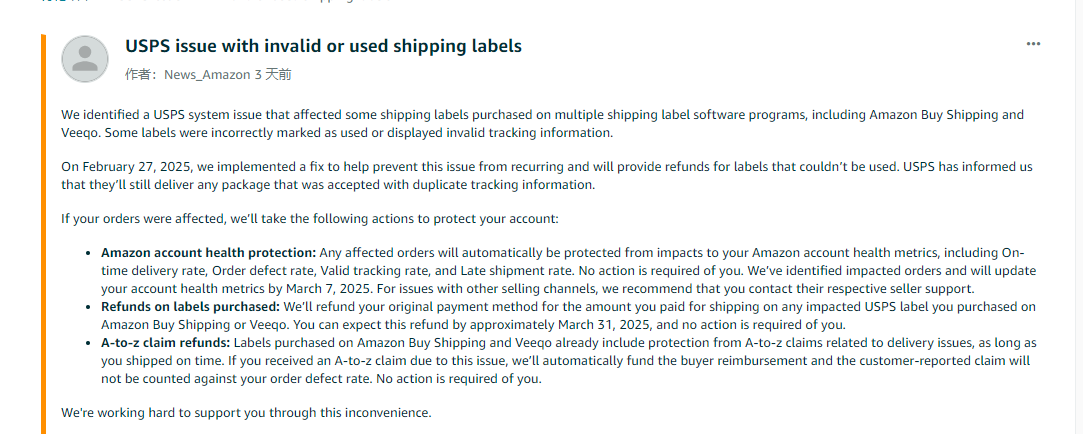Click 'Refunds on labels purchased:' bold heading
Viewport: 1083px width, 434px height.
pos(191,306)
